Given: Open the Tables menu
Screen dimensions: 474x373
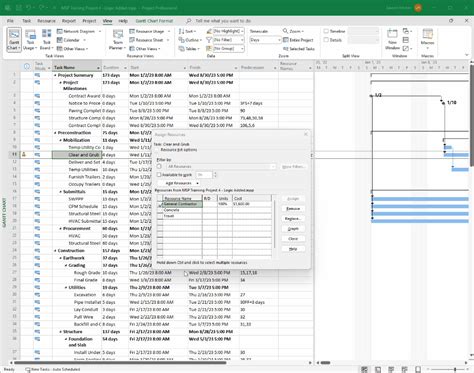Looking at the screenshot, I should [x=189, y=49].
